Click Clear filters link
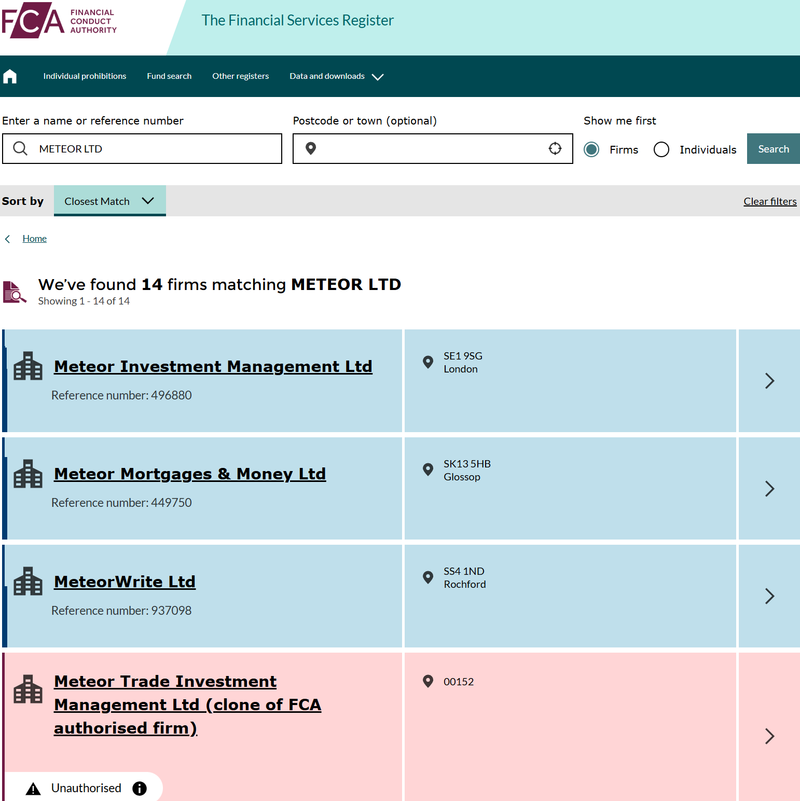This screenshot has width=800, height=801. (770, 201)
